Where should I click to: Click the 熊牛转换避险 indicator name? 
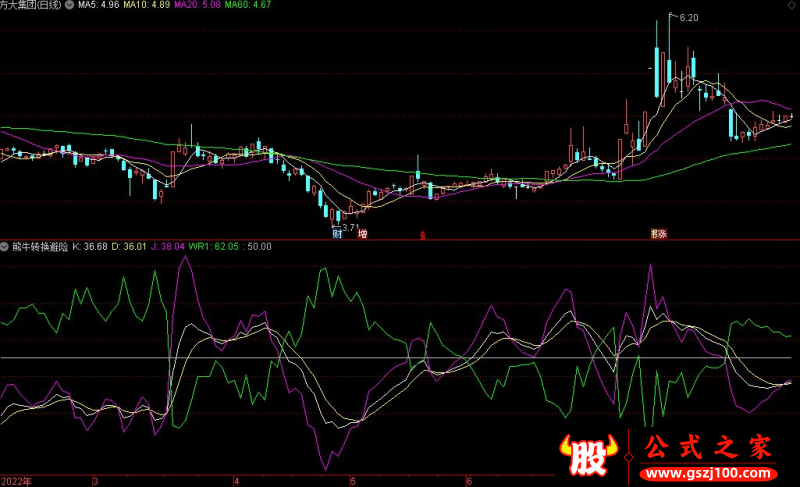point(40,247)
